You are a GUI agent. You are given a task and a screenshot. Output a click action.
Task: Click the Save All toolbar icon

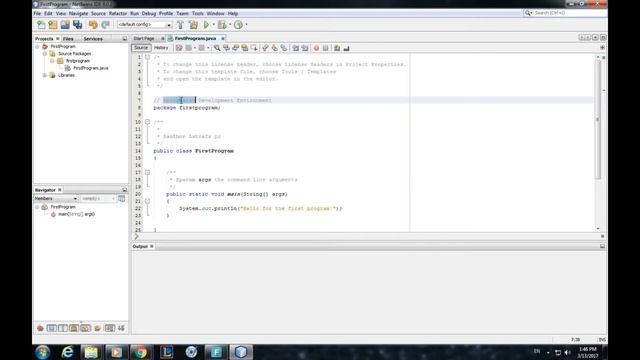78,24
